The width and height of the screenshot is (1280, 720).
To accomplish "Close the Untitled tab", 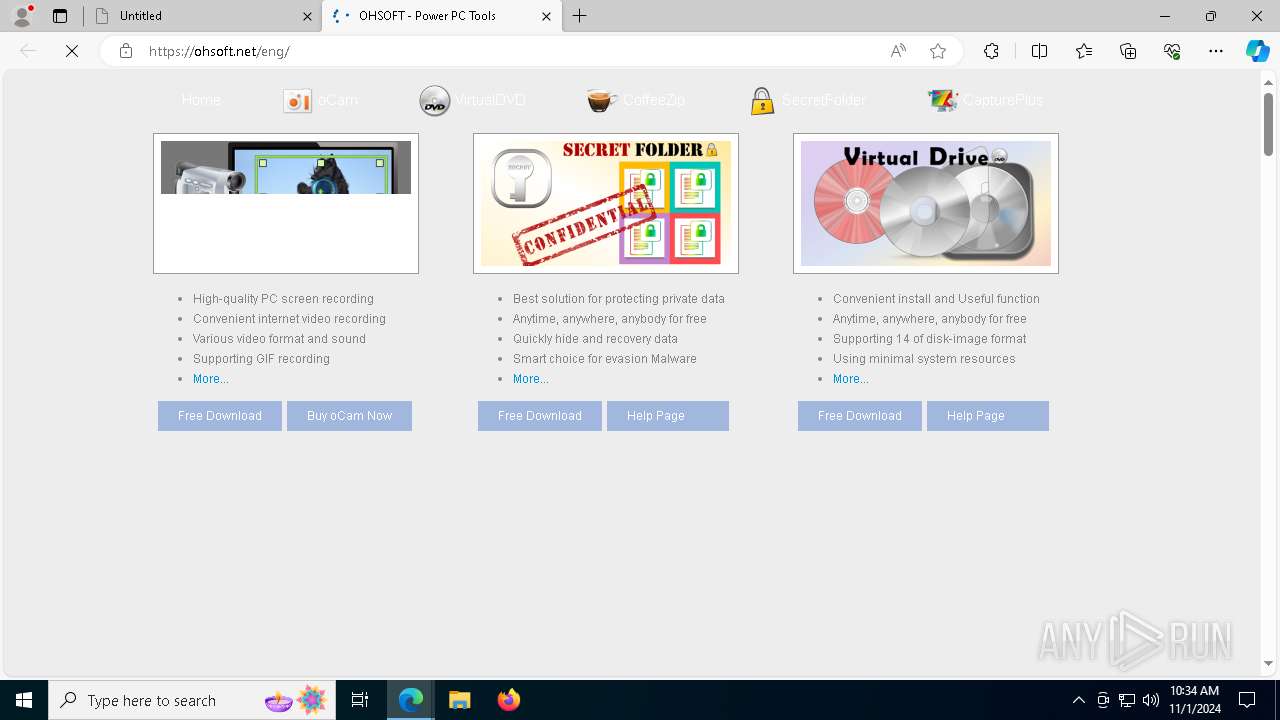I will pyautogui.click(x=307, y=16).
